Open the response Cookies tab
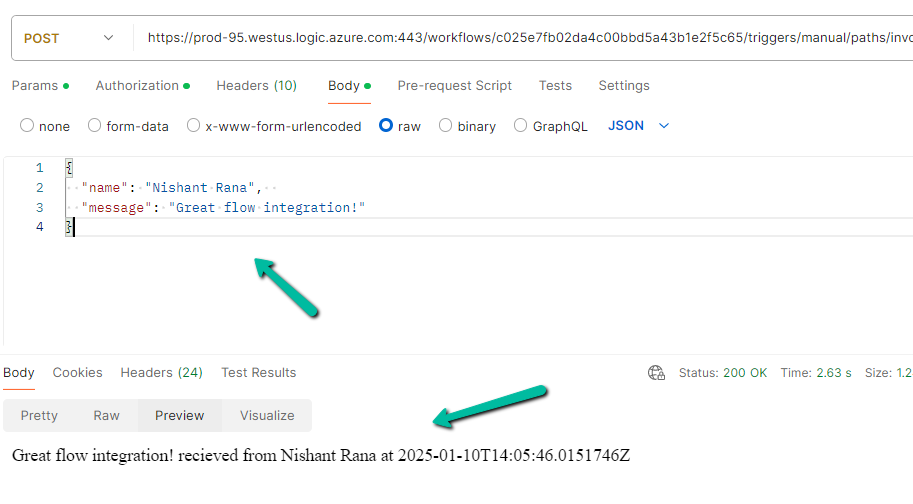913x504 pixels. pyautogui.click(x=77, y=372)
